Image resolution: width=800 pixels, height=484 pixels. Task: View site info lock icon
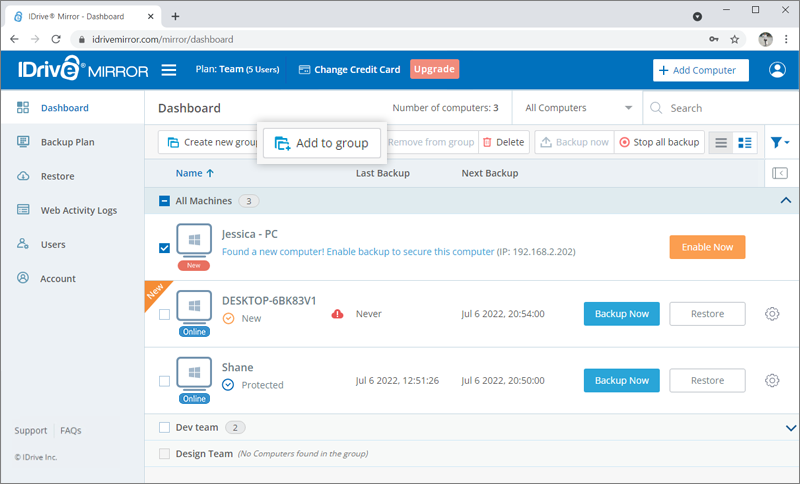82,39
